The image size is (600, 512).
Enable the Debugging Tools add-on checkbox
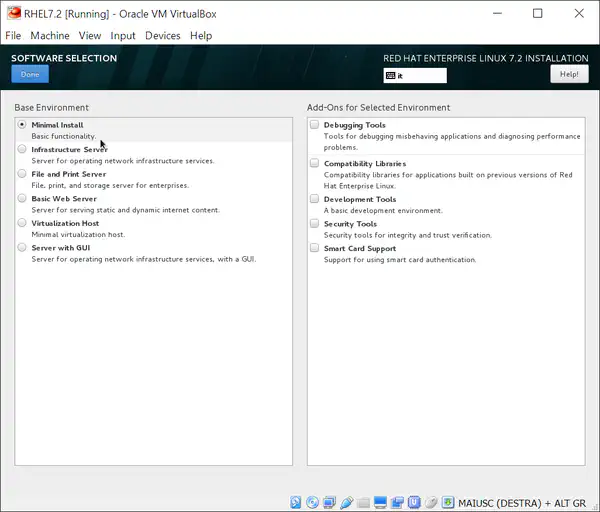[x=315, y=125]
